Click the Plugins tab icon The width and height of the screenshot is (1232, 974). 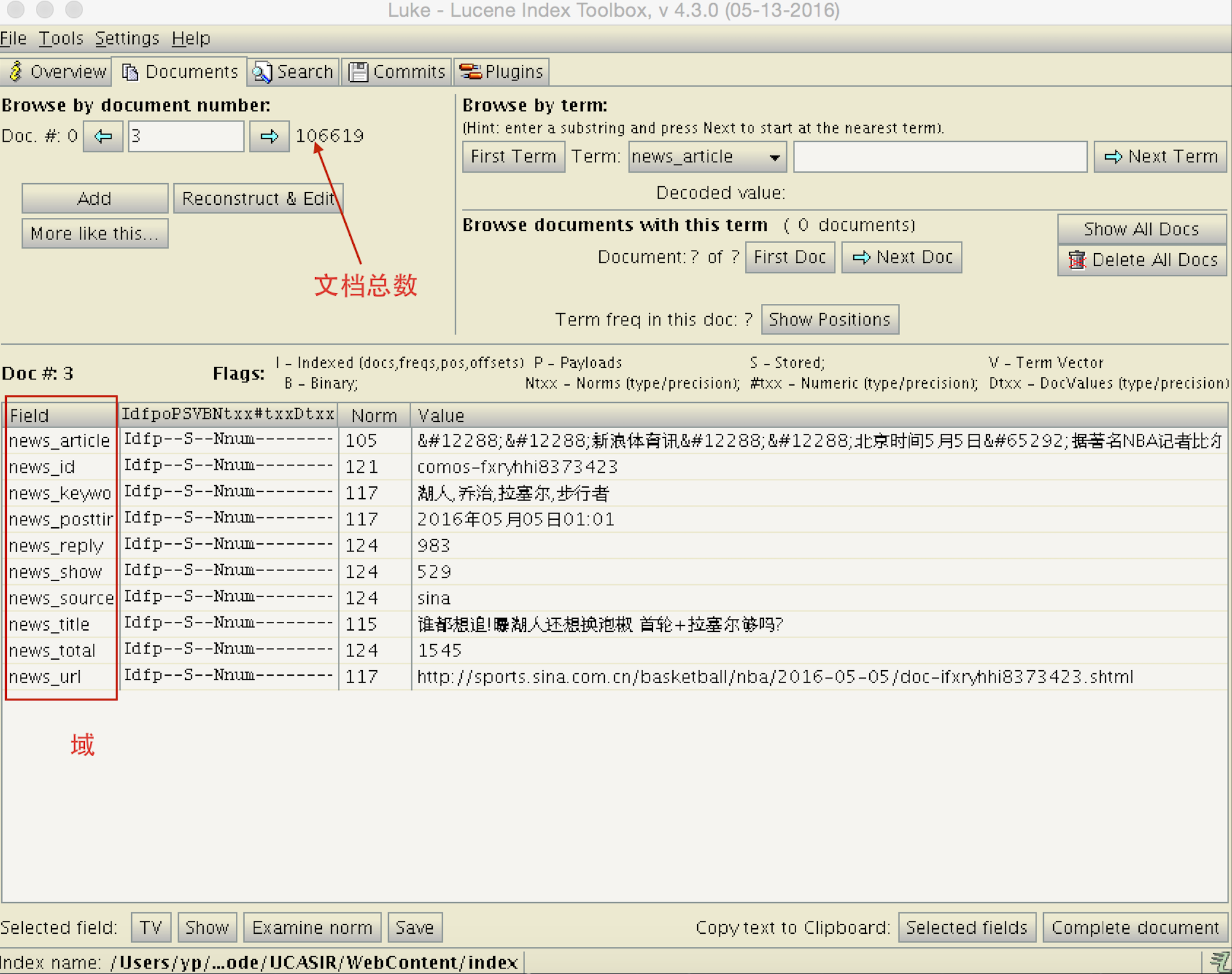click(x=471, y=71)
